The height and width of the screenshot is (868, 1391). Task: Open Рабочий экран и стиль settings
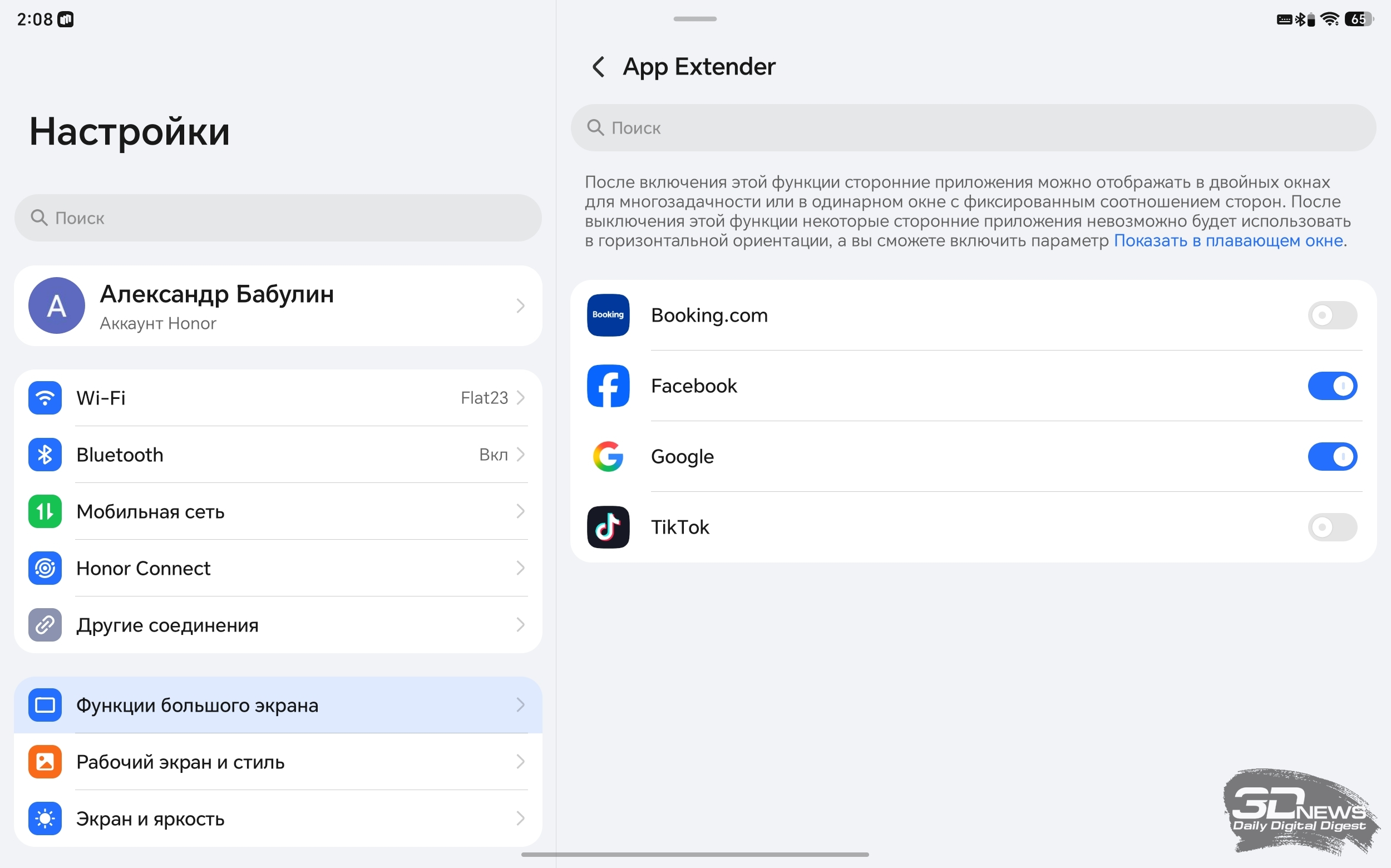(x=278, y=762)
